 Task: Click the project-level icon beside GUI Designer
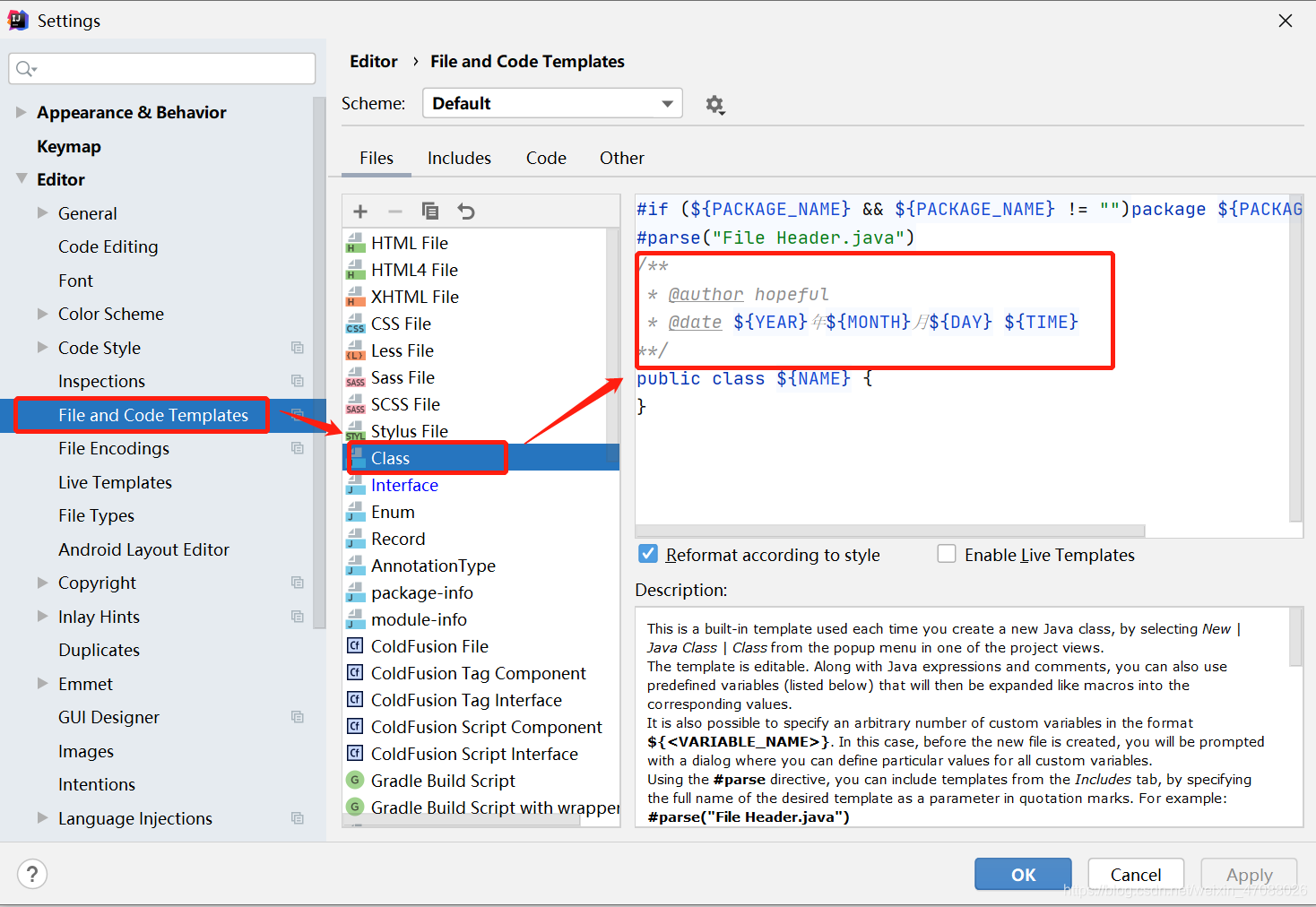point(298,717)
